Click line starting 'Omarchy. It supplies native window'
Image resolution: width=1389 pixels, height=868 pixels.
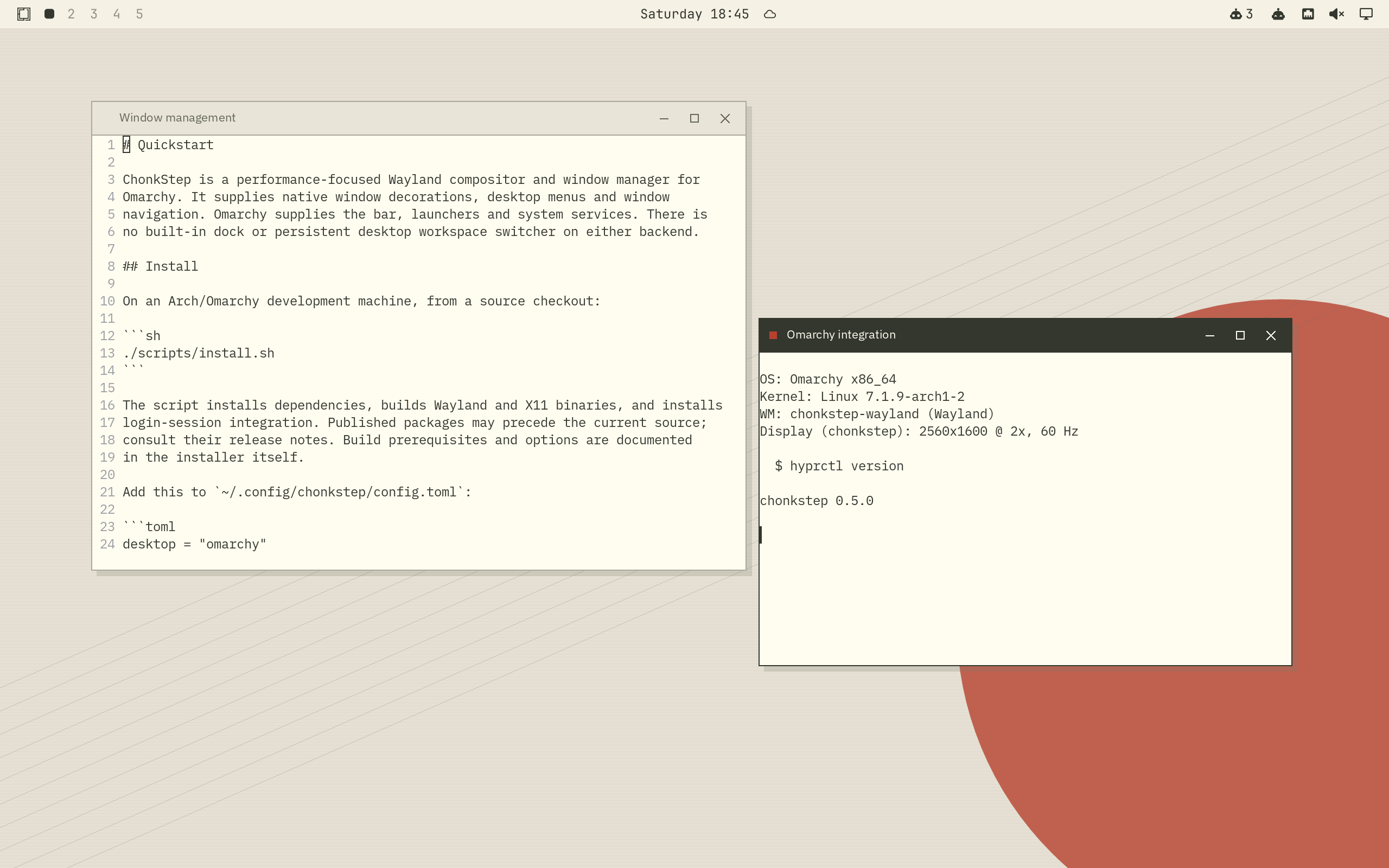coord(396,197)
